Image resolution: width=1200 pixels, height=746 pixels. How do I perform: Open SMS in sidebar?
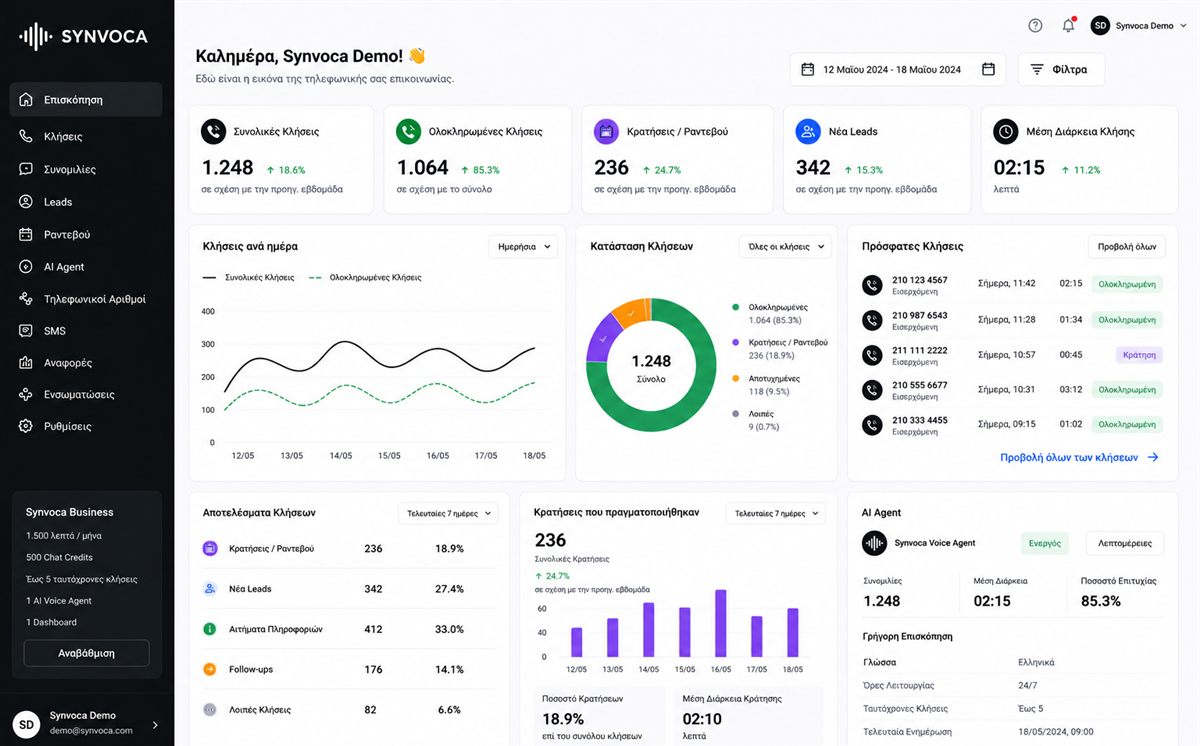tap(86, 331)
